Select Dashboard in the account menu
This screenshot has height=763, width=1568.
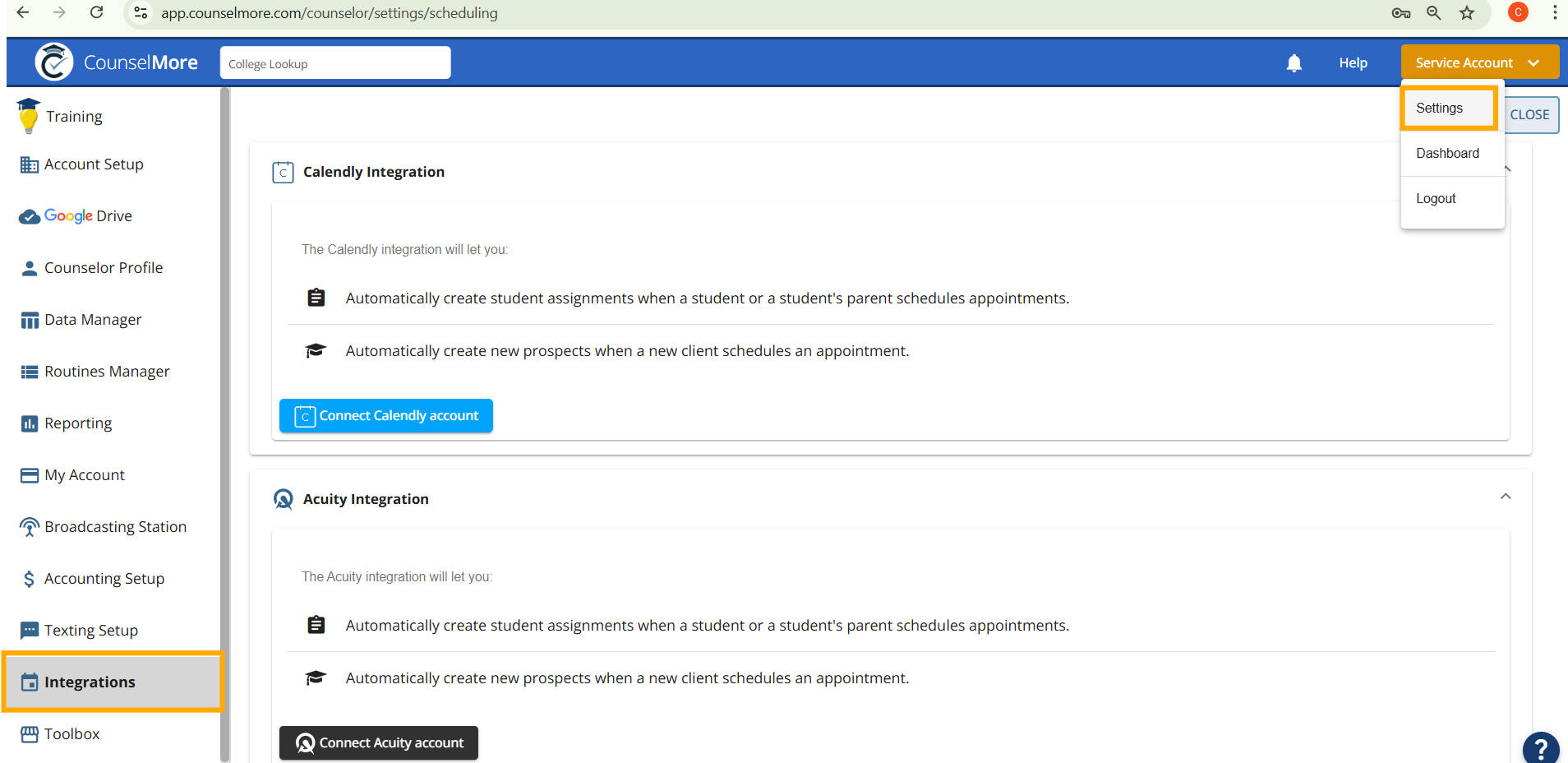coord(1447,153)
